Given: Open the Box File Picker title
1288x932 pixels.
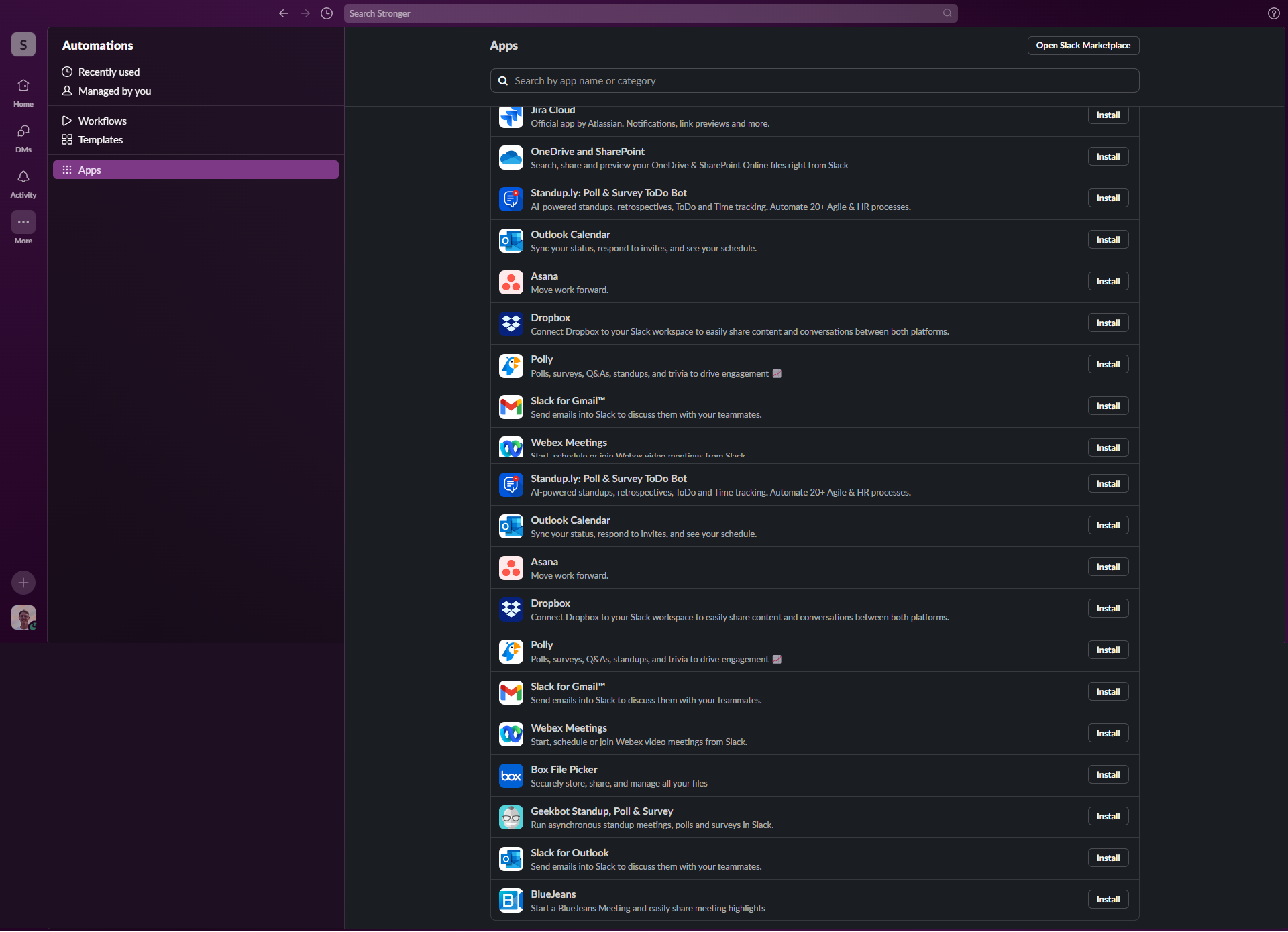Looking at the screenshot, I should point(563,770).
